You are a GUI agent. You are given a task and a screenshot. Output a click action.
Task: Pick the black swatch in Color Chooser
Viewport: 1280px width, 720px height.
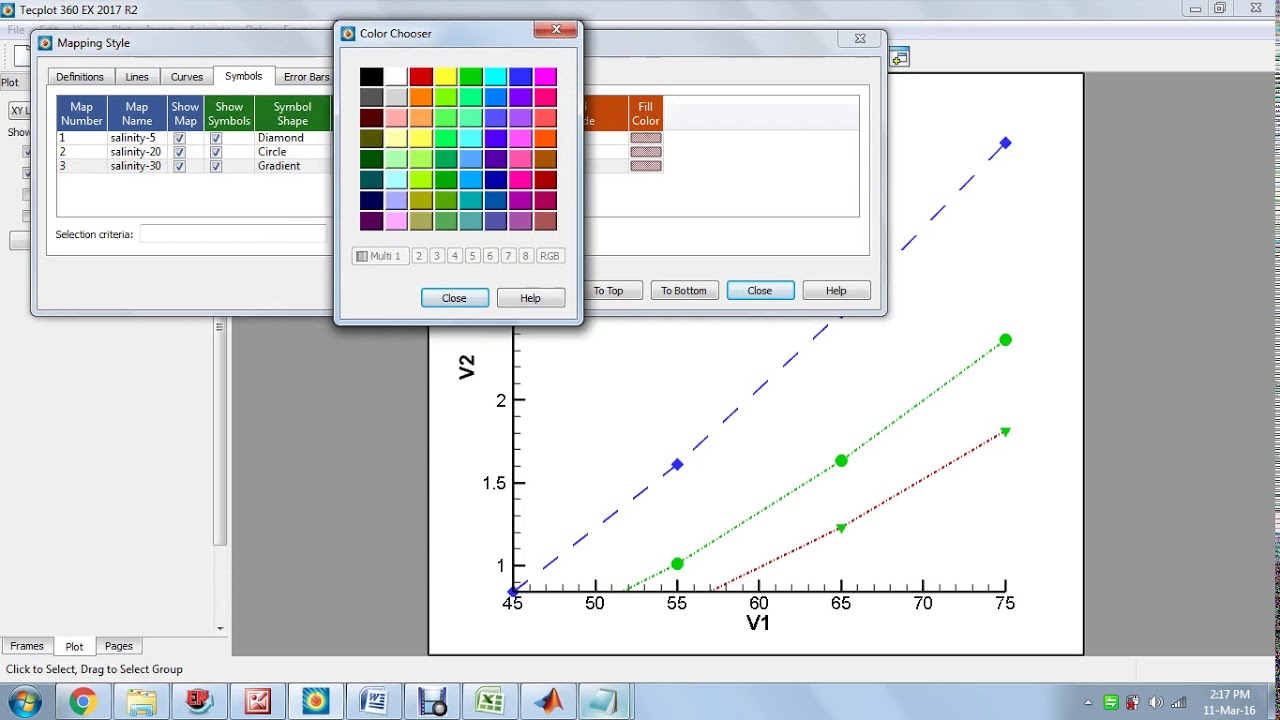pos(371,77)
